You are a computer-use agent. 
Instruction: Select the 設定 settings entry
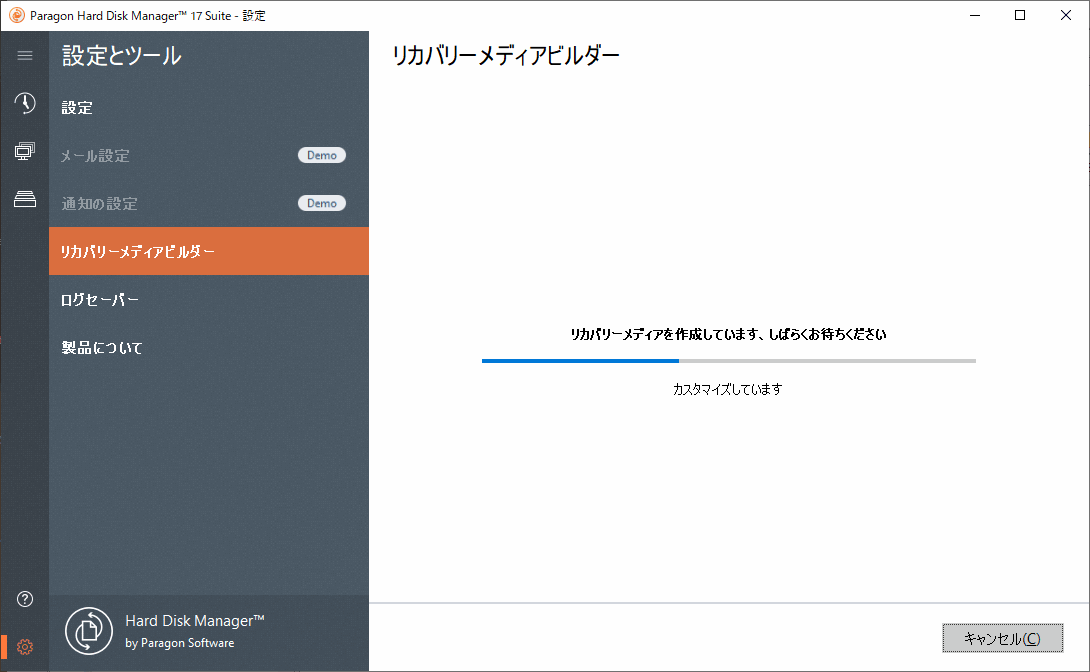(x=77, y=107)
